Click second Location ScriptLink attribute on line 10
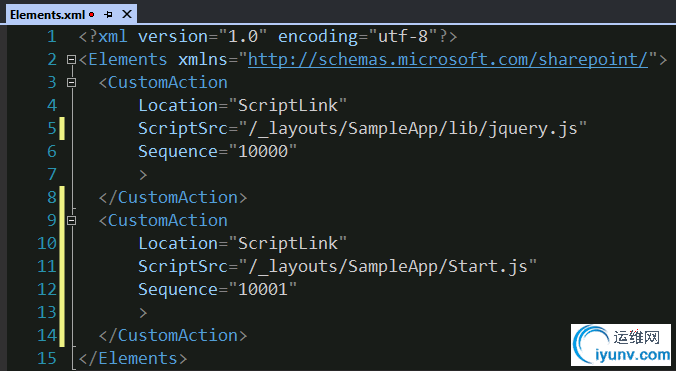Image resolution: width=676 pixels, height=371 pixels. (x=242, y=243)
